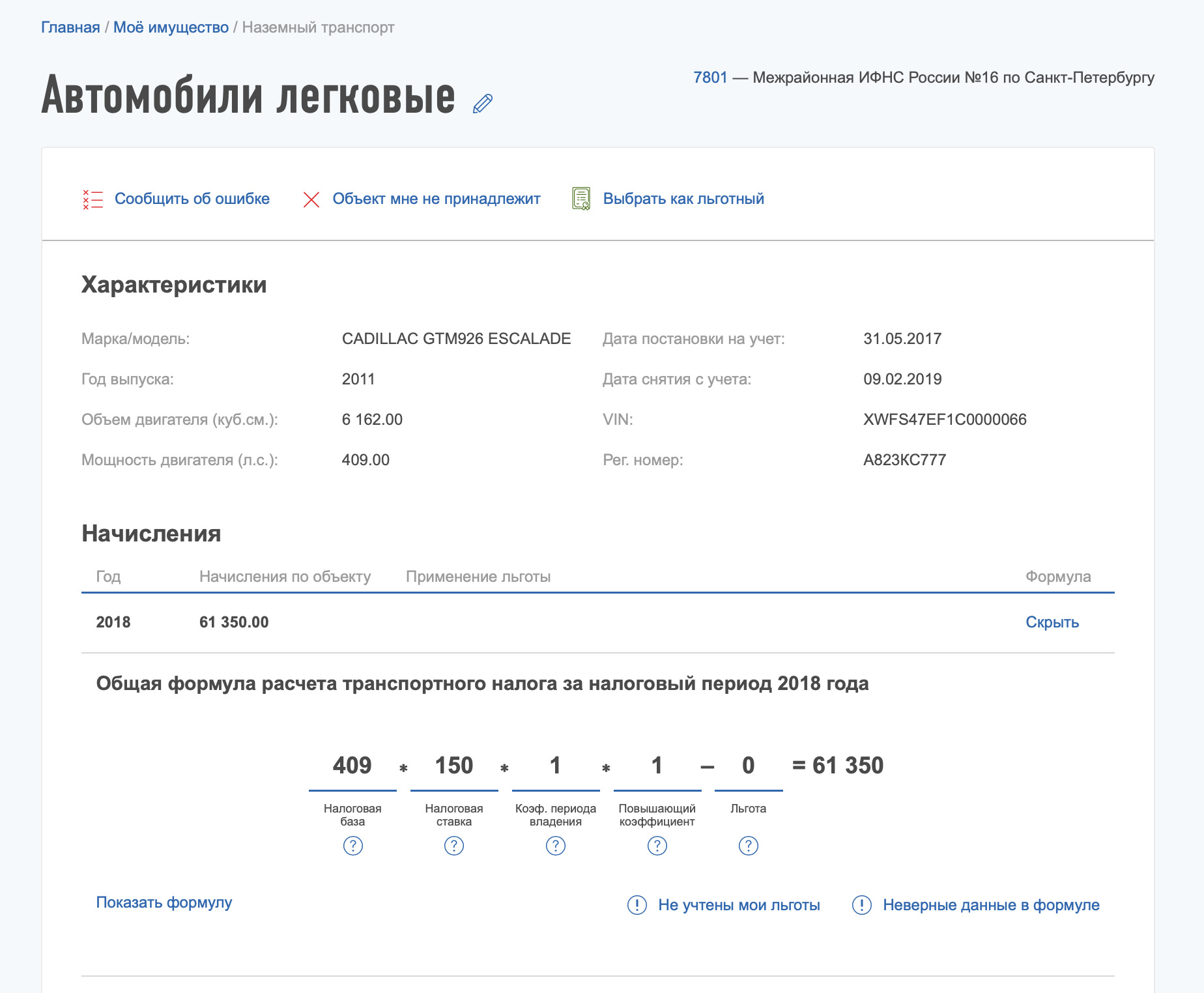Click exclamation icon beside Неверные данные в формуле

(862, 905)
